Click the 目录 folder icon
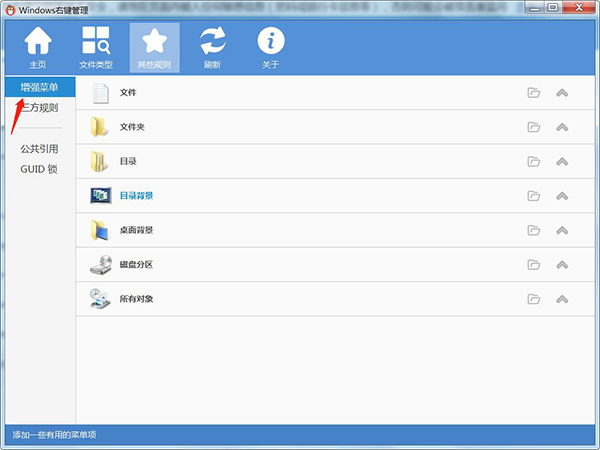The width and height of the screenshot is (600, 450). (99, 161)
